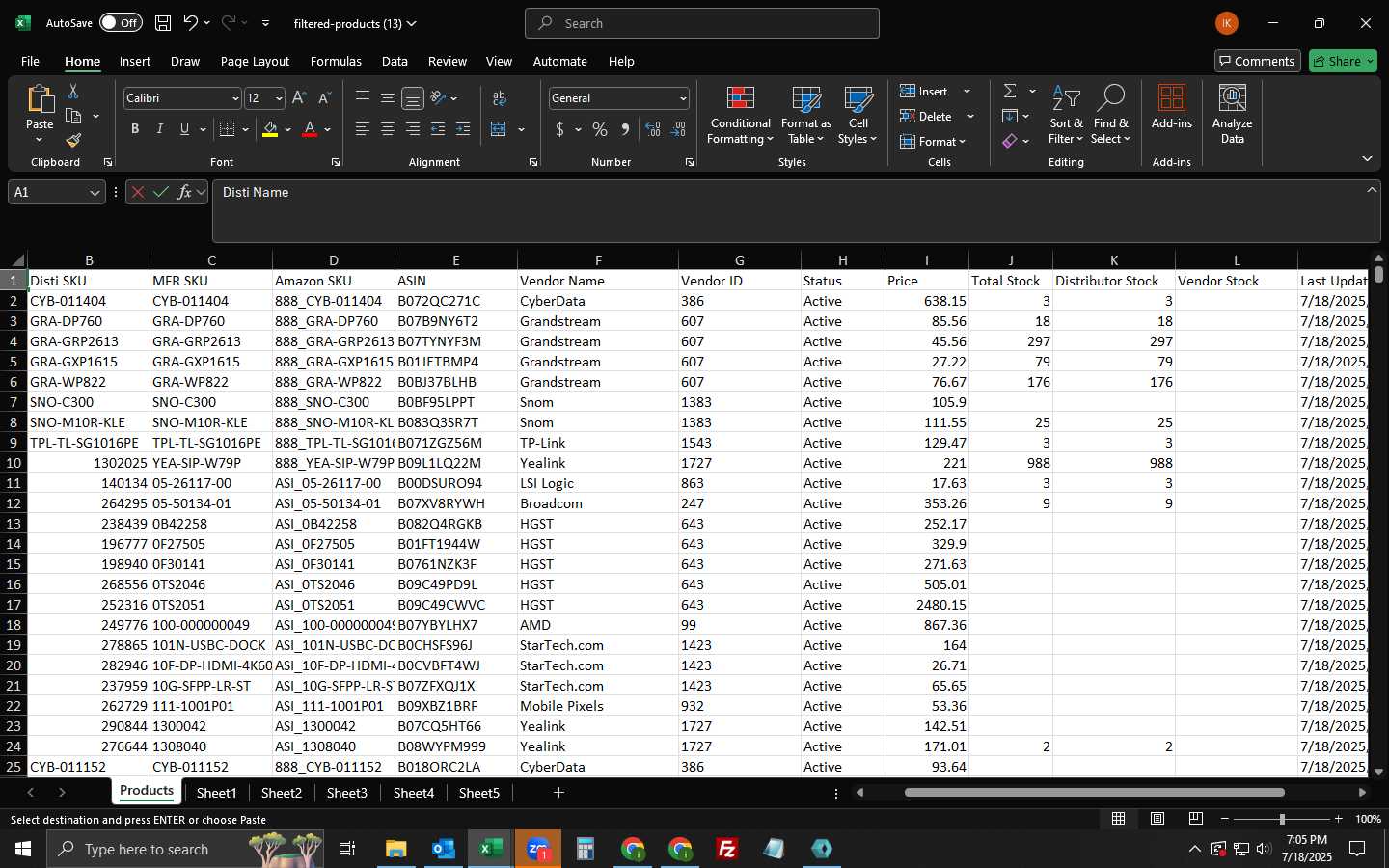Decrease font size with the smaller A icon
This screenshot has height=868, width=1389.
click(324, 98)
